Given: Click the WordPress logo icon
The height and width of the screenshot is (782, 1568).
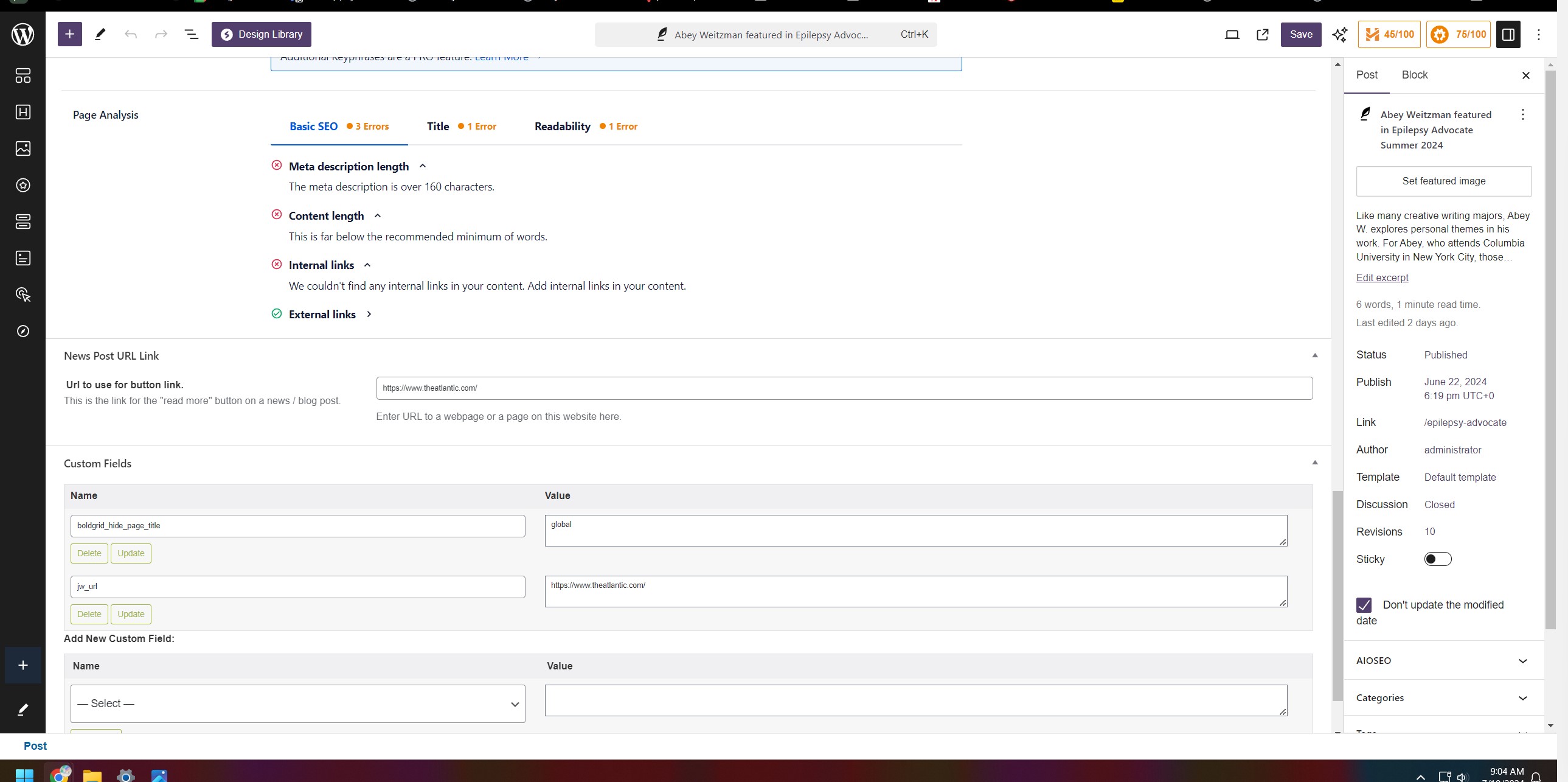Looking at the screenshot, I should (x=23, y=34).
